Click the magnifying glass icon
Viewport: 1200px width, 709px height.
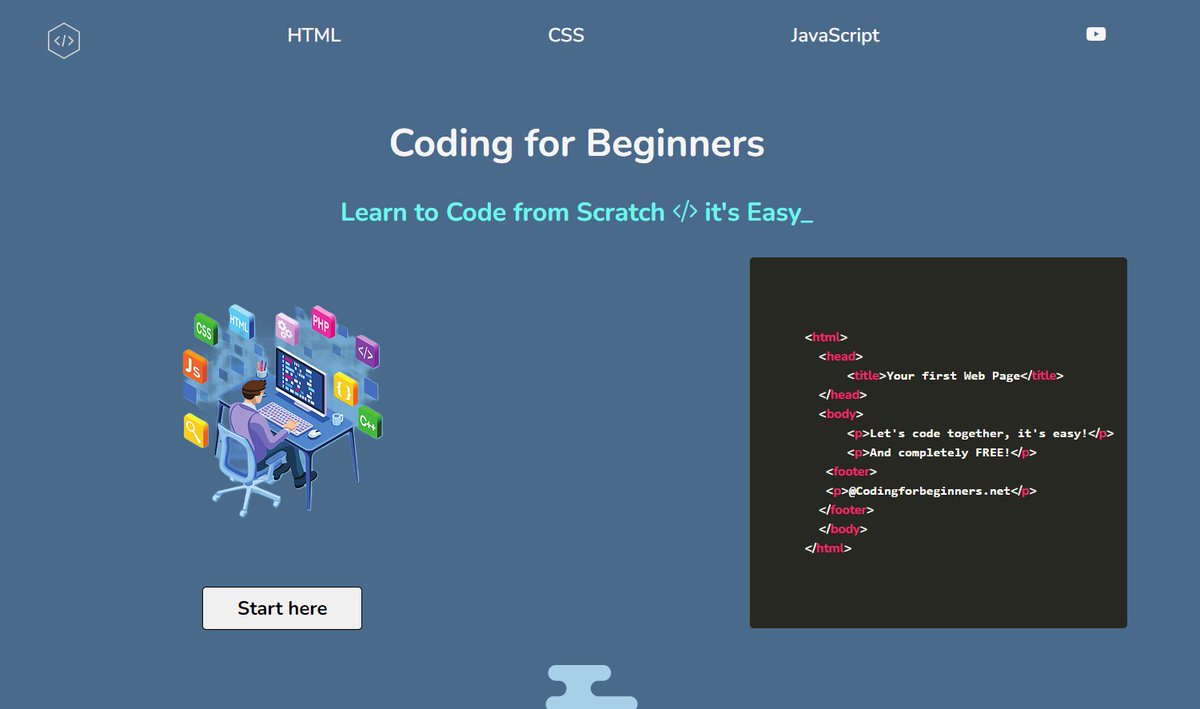click(x=194, y=430)
